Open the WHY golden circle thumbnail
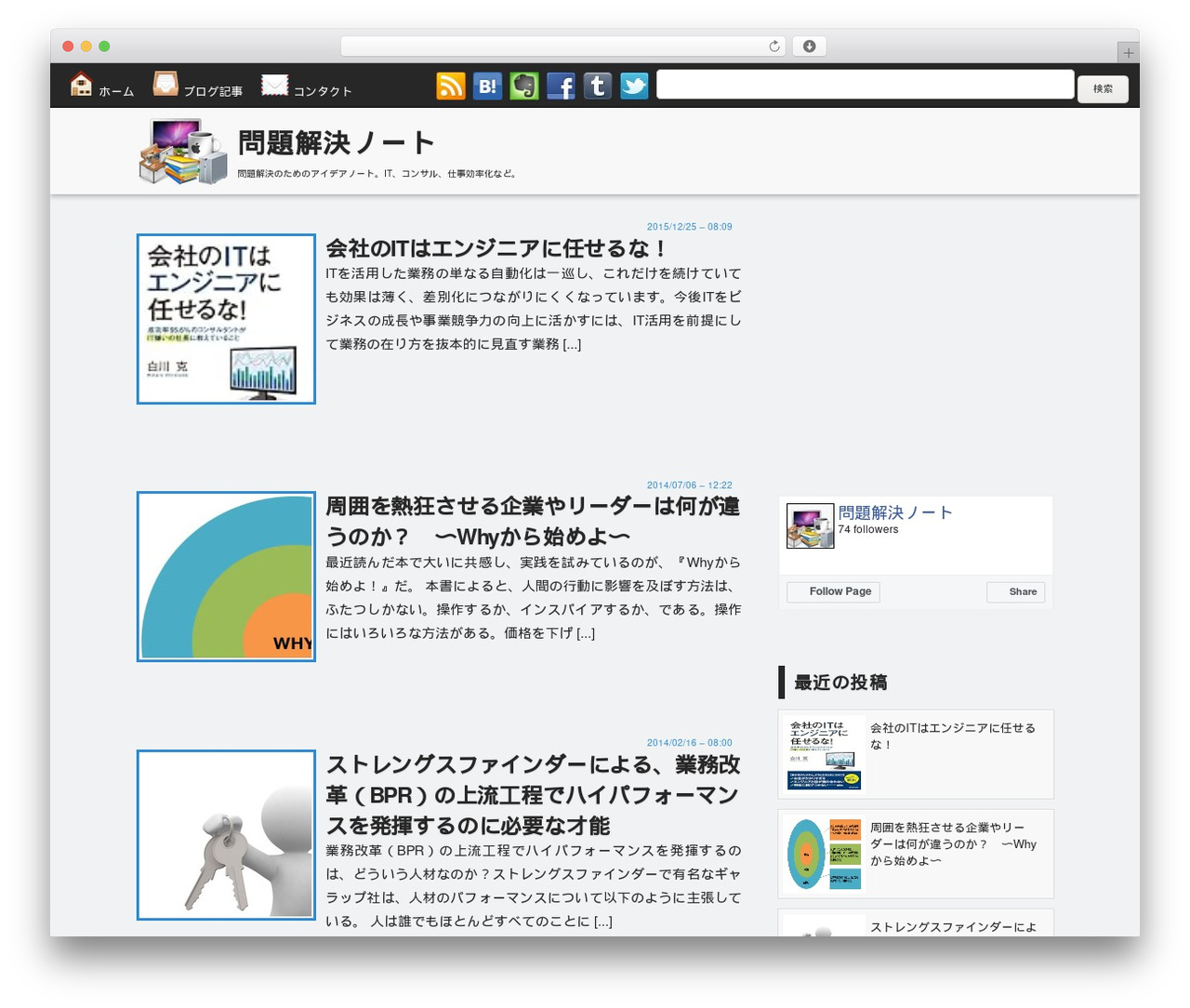1190x1008 pixels. pos(226,577)
